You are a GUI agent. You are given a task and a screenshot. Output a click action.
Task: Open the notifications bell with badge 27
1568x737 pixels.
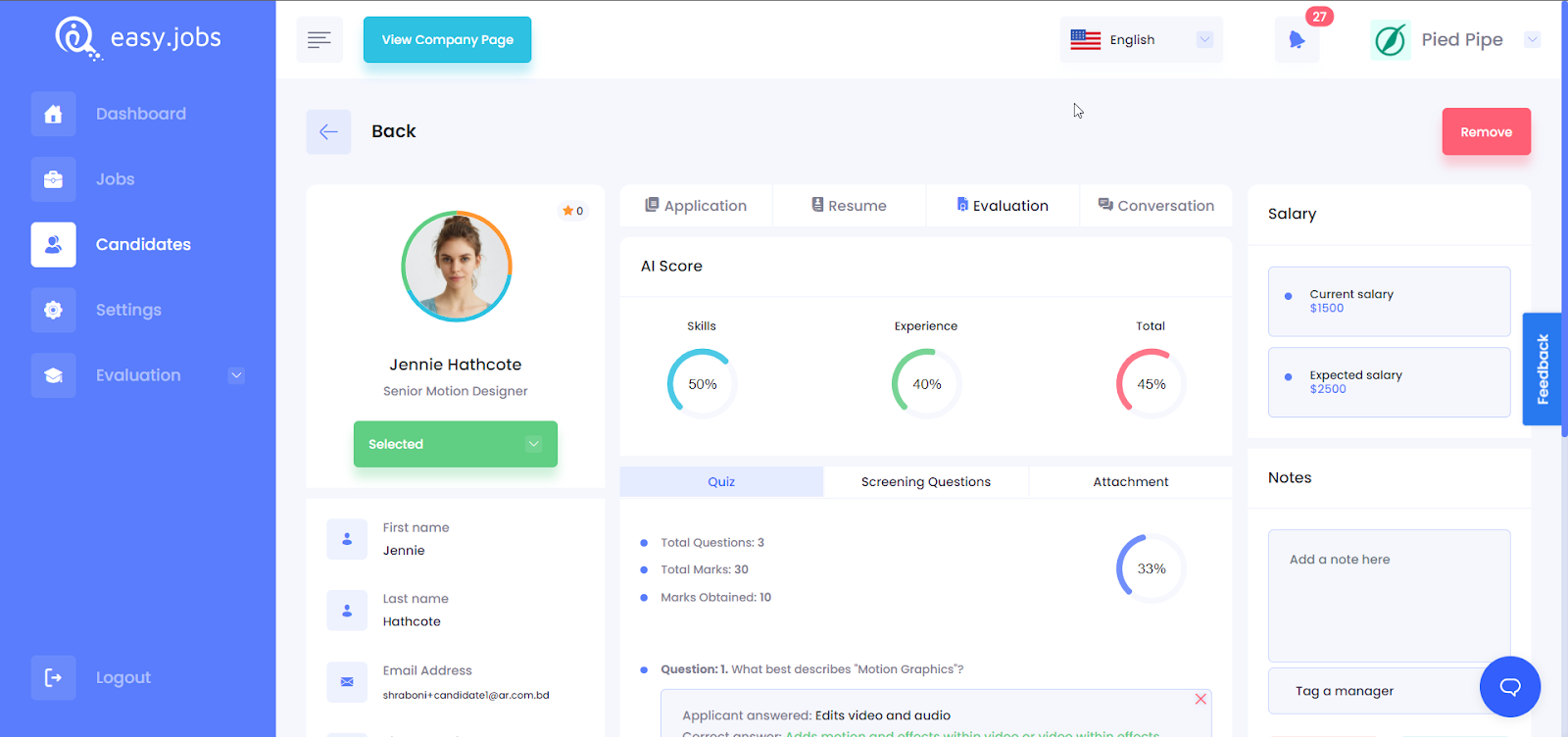(1298, 39)
